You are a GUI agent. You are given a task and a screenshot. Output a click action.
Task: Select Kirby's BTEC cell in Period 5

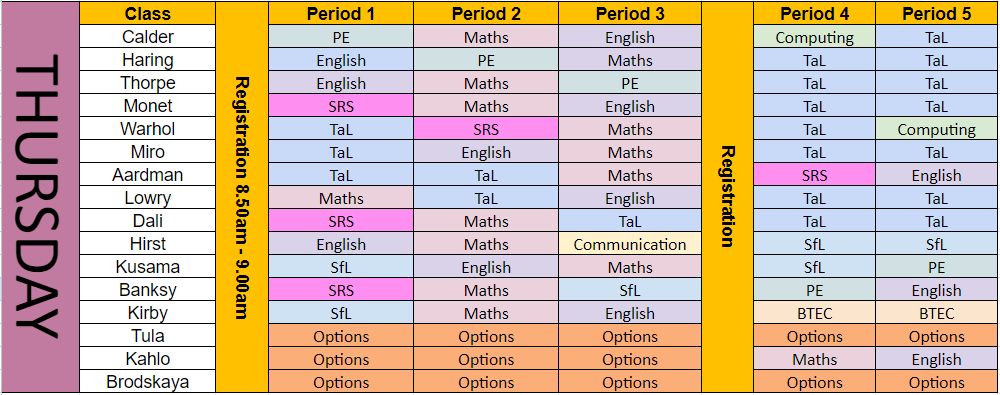click(937, 313)
